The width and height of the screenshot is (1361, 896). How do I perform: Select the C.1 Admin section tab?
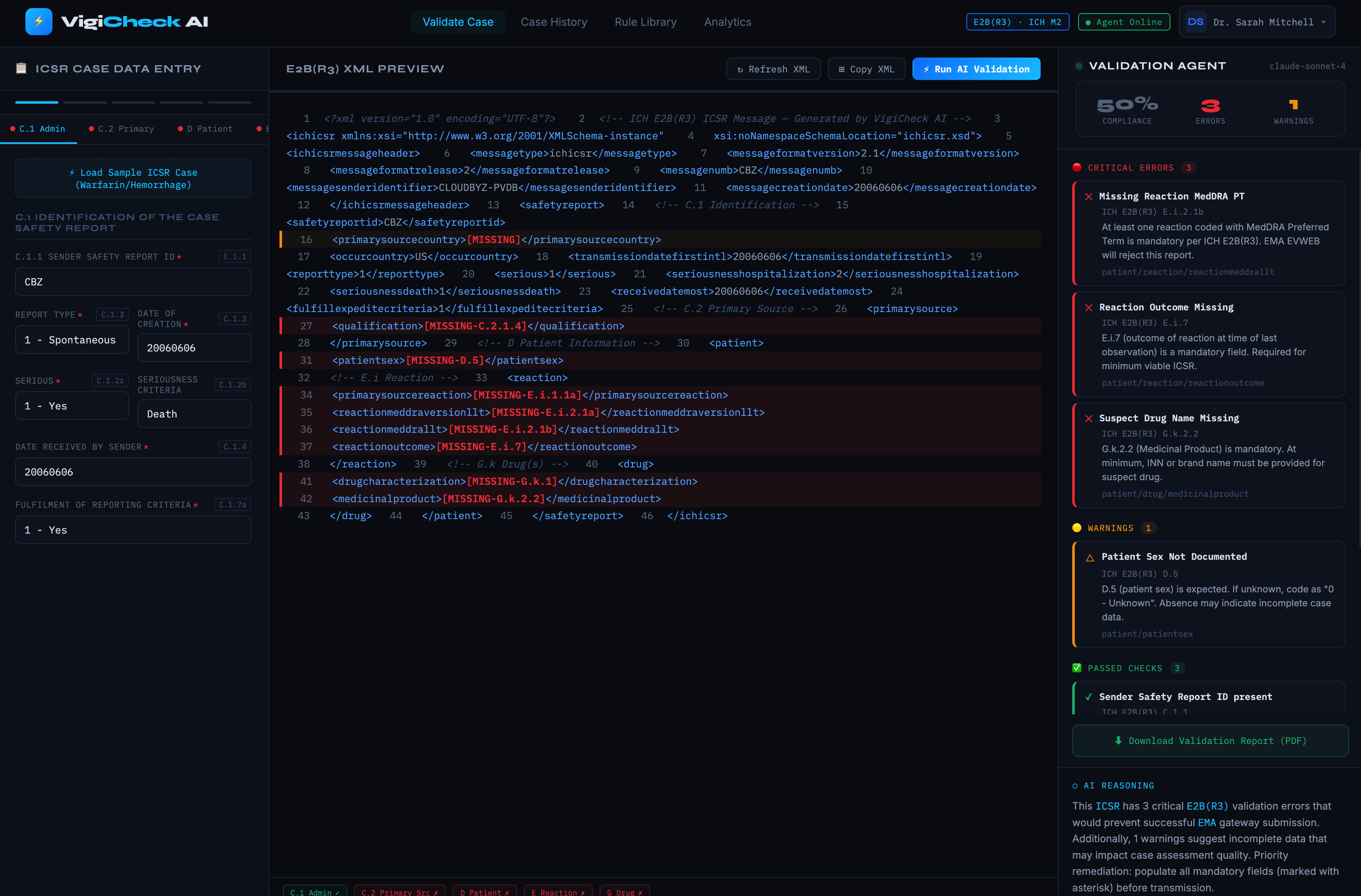(38, 129)
